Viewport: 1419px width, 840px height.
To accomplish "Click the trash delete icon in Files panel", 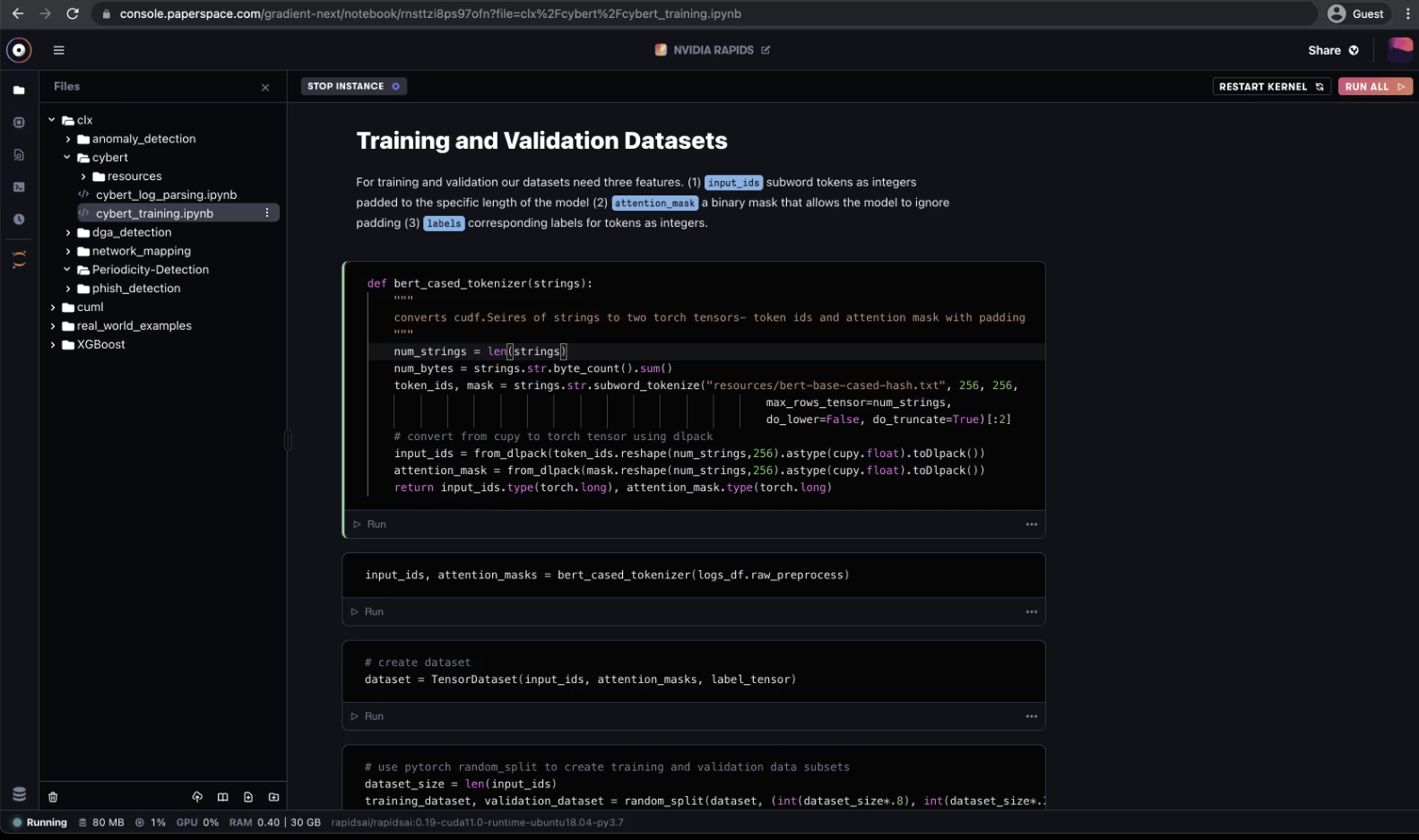I will click(53, 797).
